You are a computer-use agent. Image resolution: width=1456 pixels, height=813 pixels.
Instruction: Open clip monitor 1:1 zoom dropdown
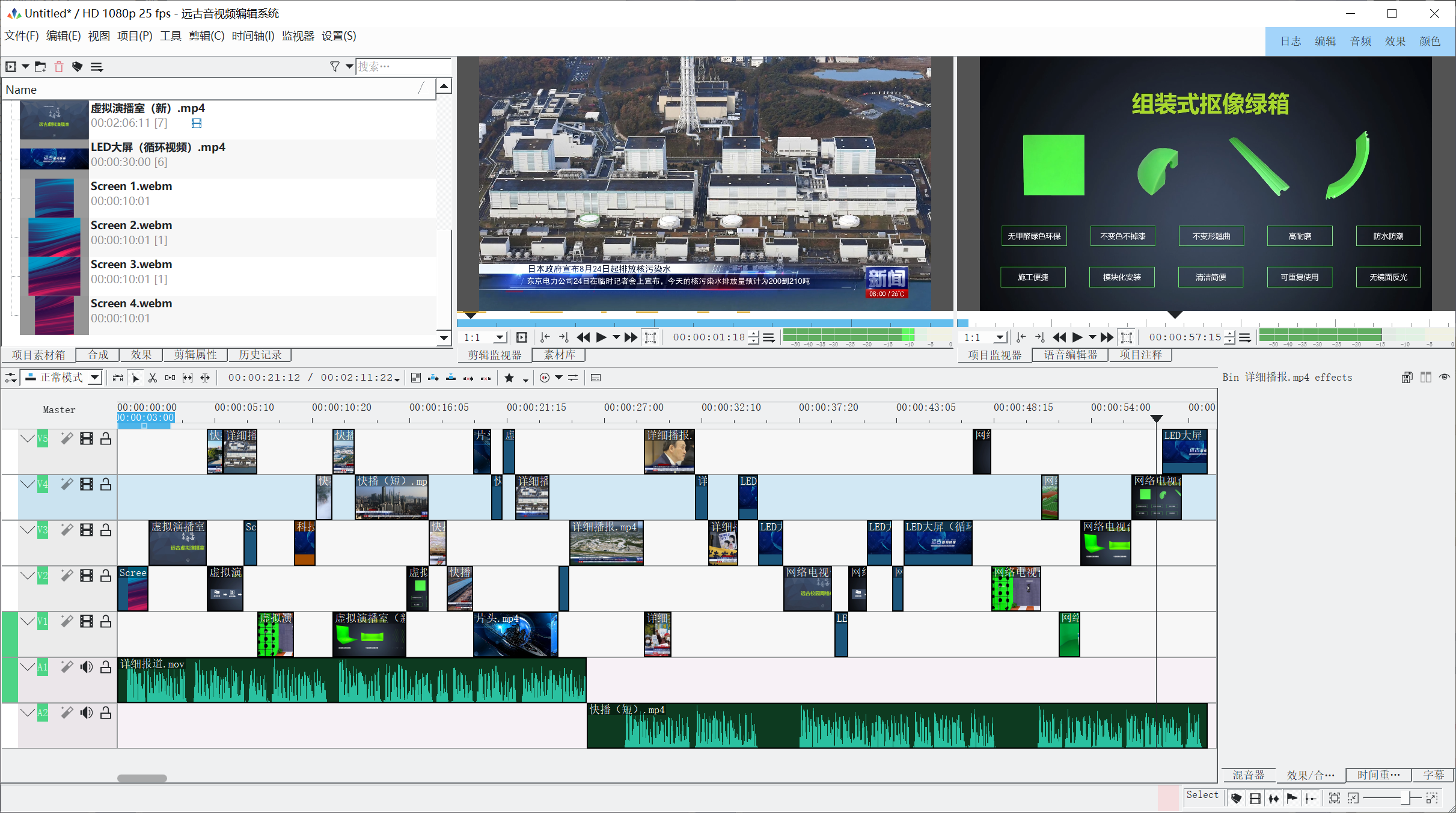pos(485,337)
